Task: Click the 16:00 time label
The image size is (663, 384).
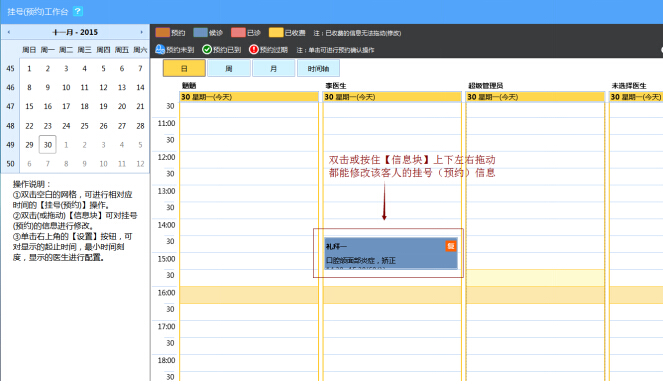Action: (x=166, y=292)
